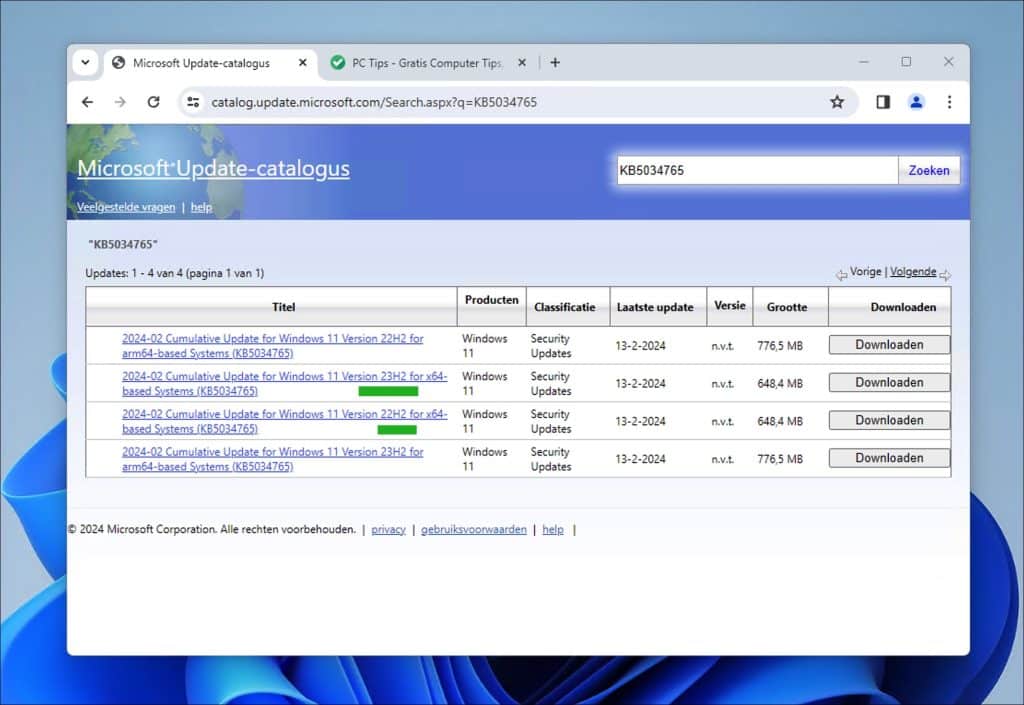Click "648,4 MB" size in 23H2 x64 row

pyautogui.click(x=780, y=384)
